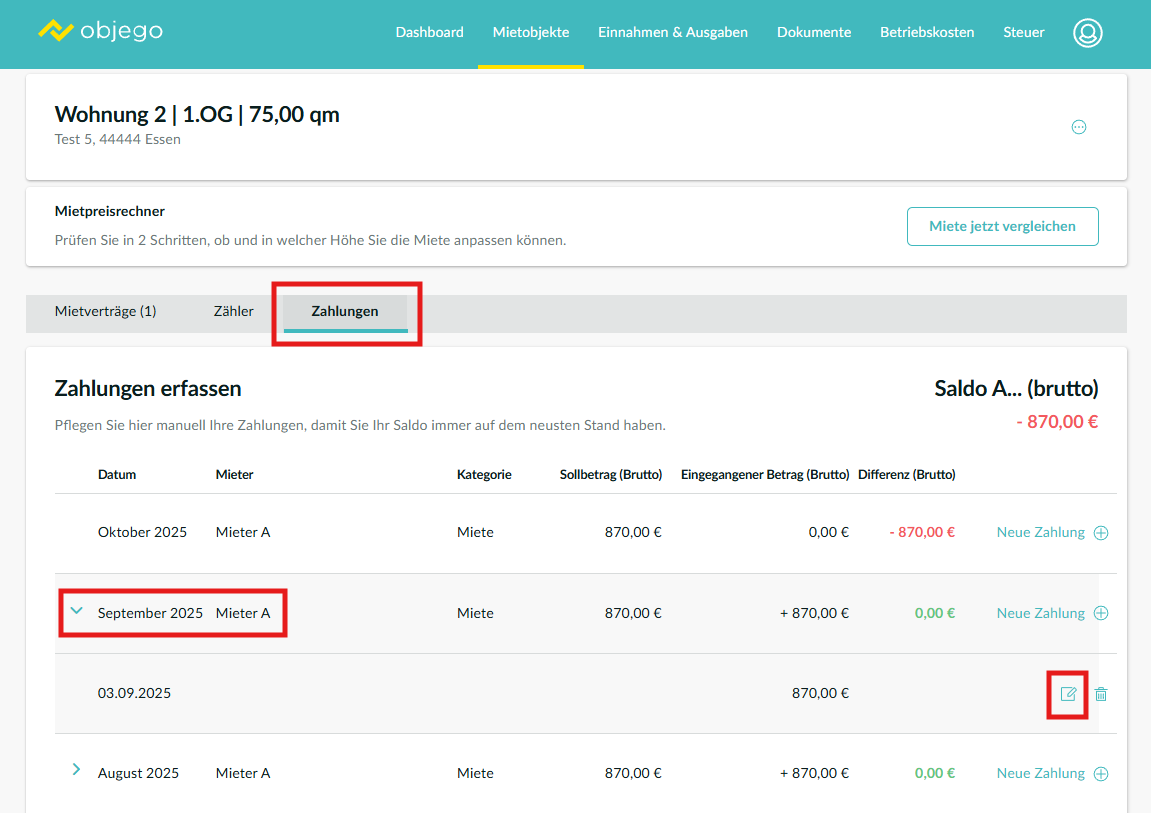Click Neue Zahlung link for Oktober 2025
1151x813 pixels.
coord(1040,533)
